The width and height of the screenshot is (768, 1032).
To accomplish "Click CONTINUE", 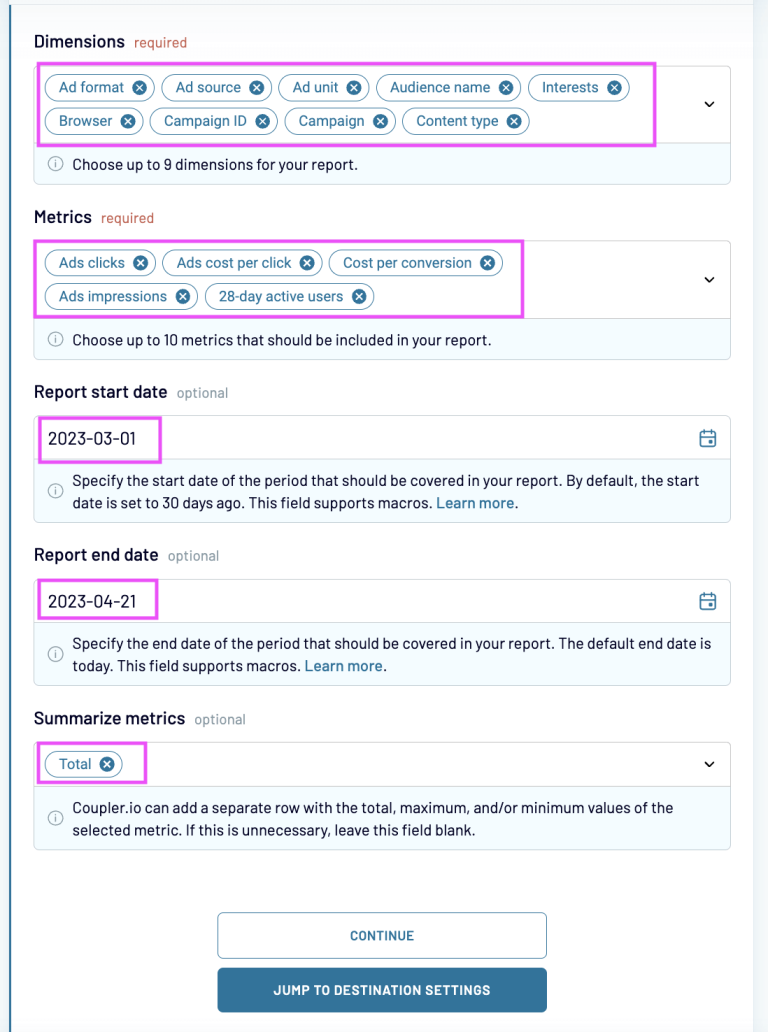I will tap(382, 935).
